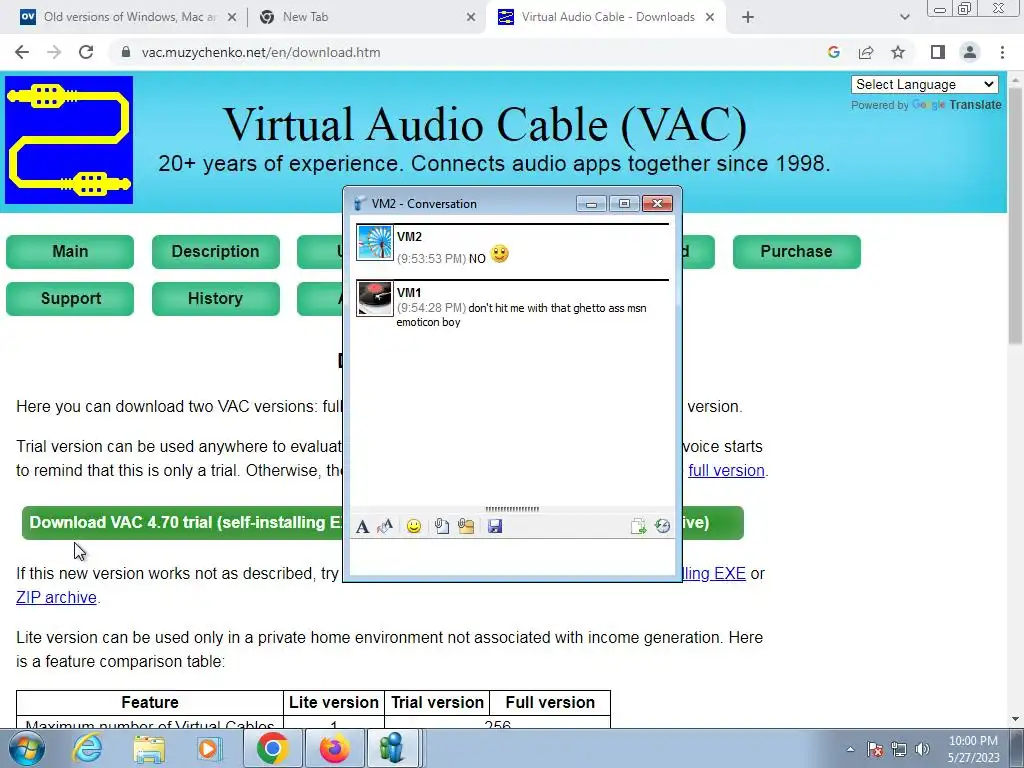Share this page via share icon
The height and width of the screenshot is (768, 1024).
pyautogui.click(x=866, y=52)
